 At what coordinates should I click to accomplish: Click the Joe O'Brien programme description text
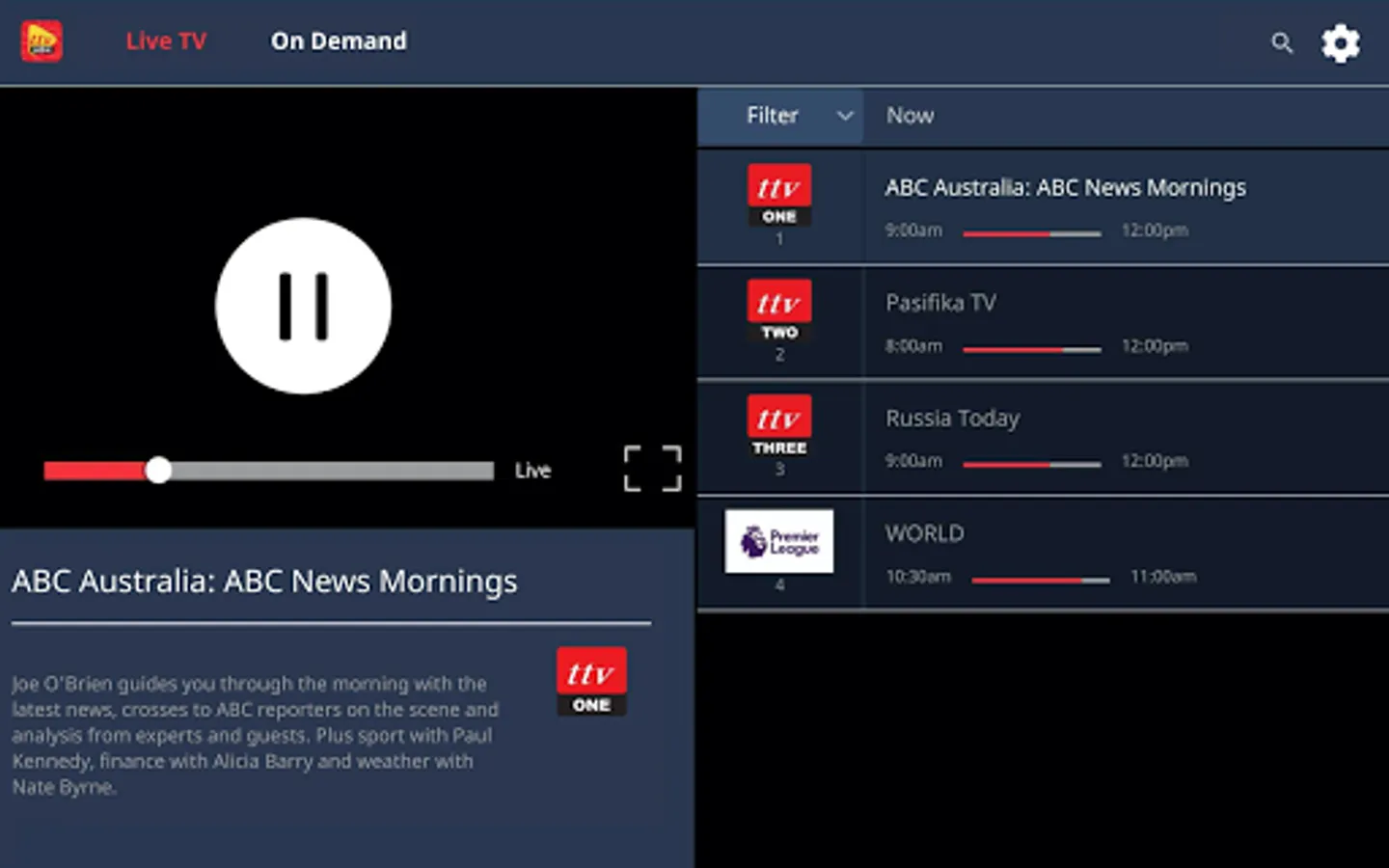pyautogui.click(x=256, y=735)
